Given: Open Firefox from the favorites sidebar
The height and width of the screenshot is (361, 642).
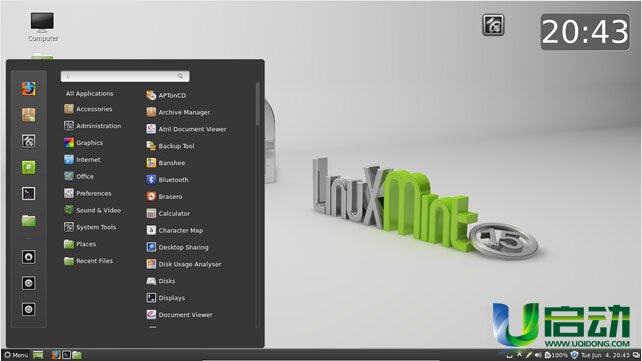Looking at the screenshot, I should coord(28,88).
